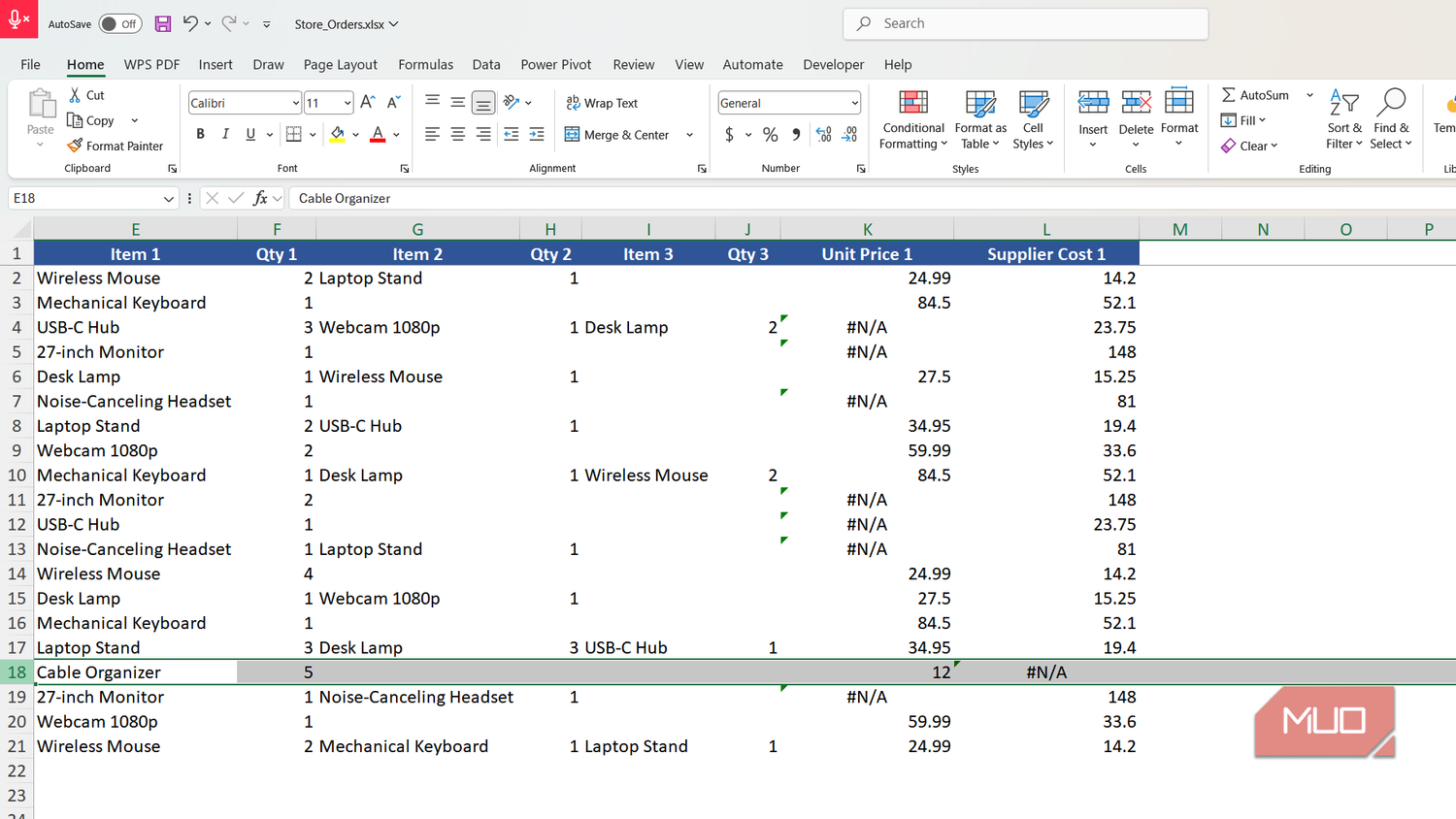Select column K header
Viewport: 1456px width, 819px height.
[x=867, y=229]
